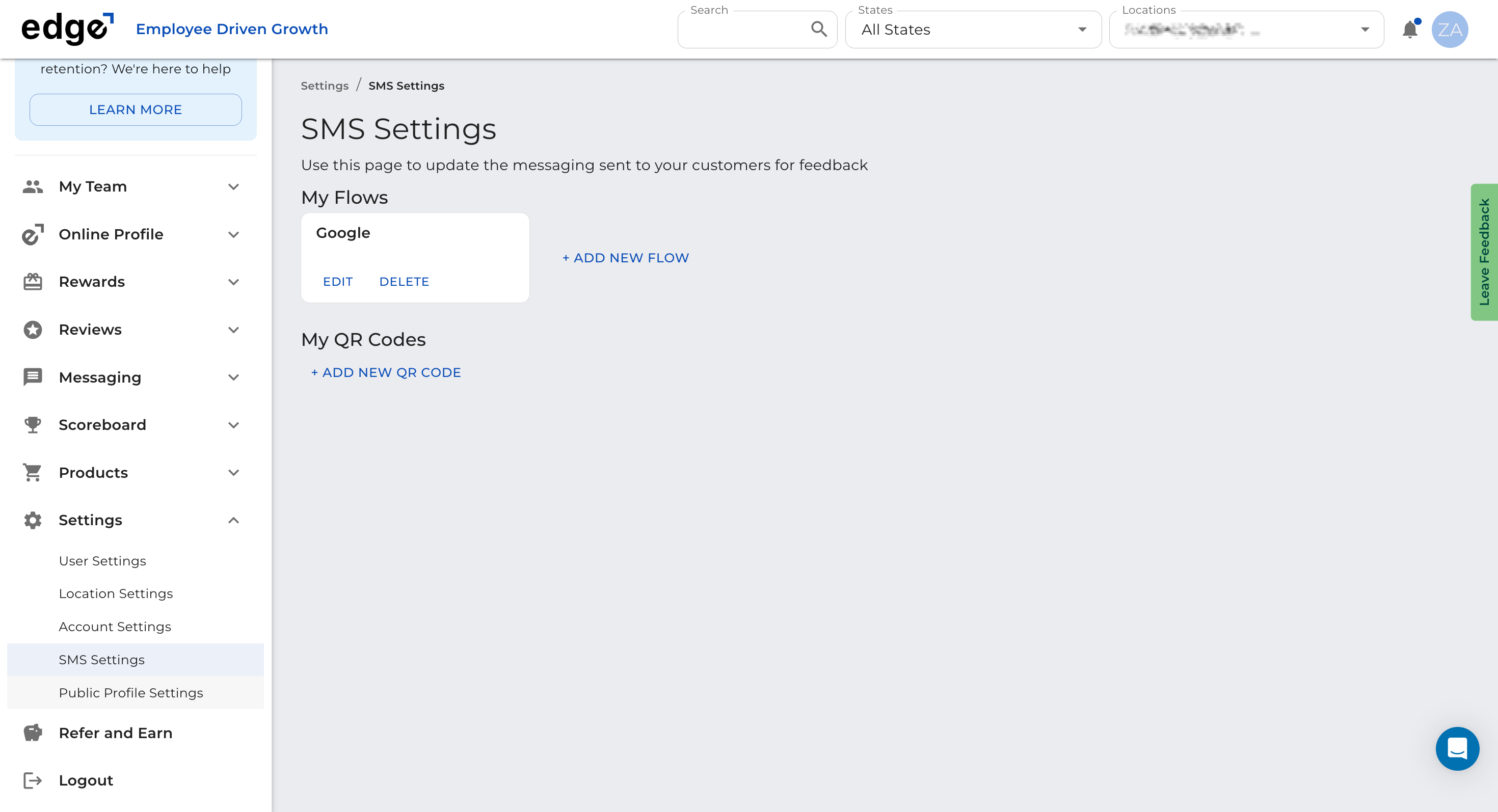Open the Leave Feedback side tab
The image size is (1498, 812).
point(1484,252)
